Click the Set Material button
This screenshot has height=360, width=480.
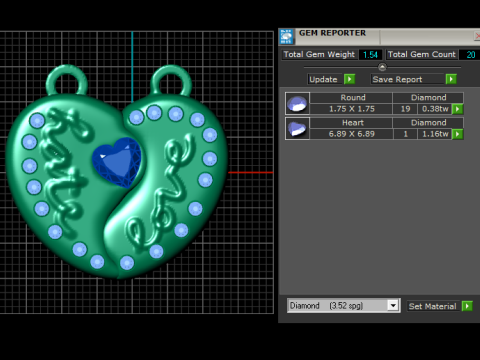pos(433,306)
